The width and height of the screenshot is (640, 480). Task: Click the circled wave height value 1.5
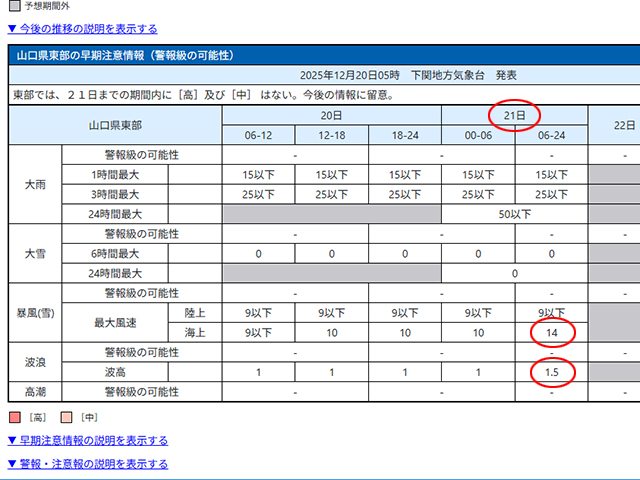pyautogui.click(x=551, y=372)
